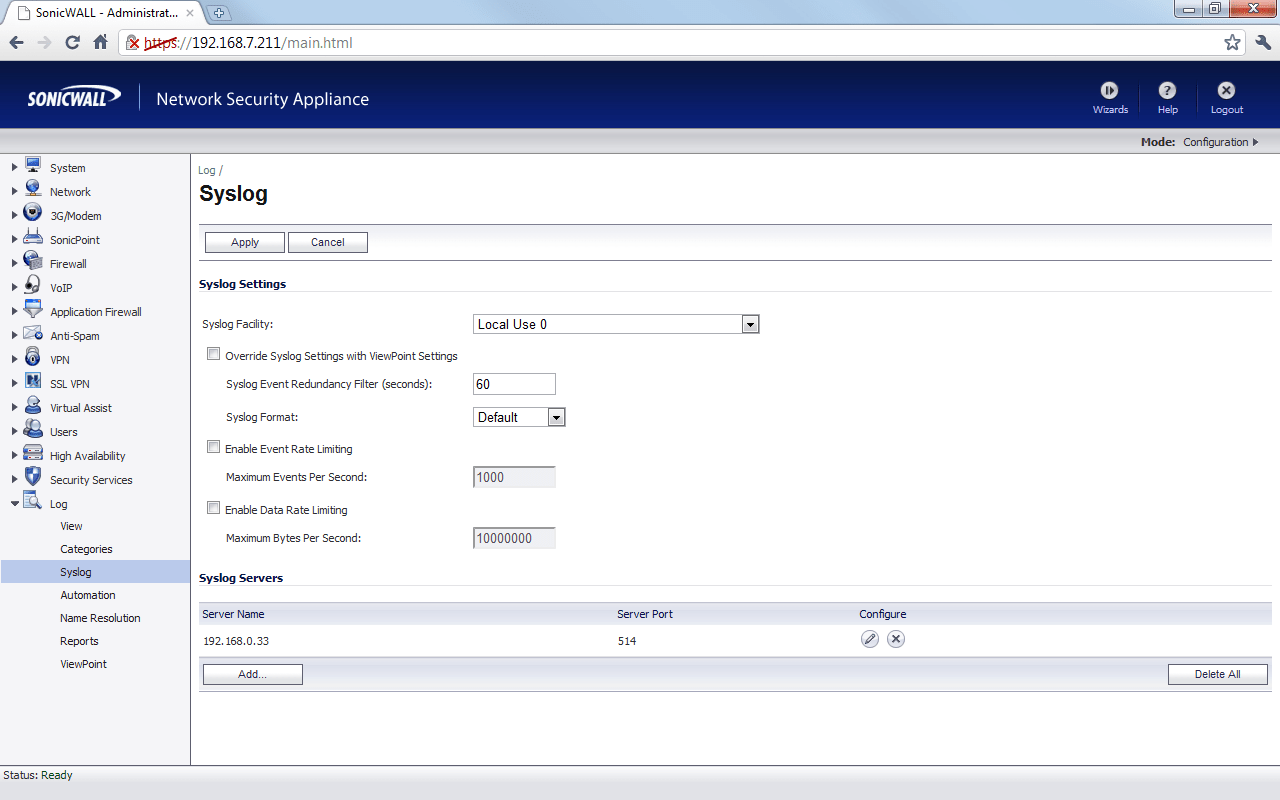Open the Wizards panel
The height and width of the screenshot is (800, 1280).
[x=1110, y=97]
